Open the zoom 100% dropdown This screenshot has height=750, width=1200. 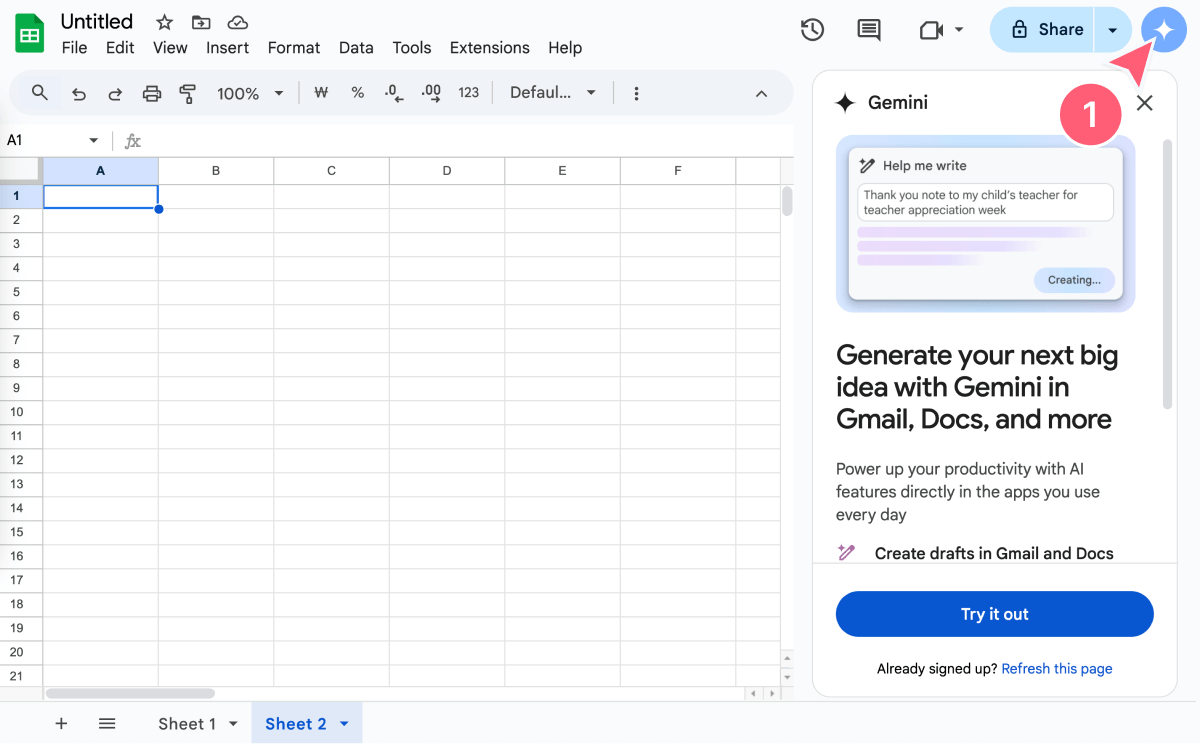click(x=250, y=93)
